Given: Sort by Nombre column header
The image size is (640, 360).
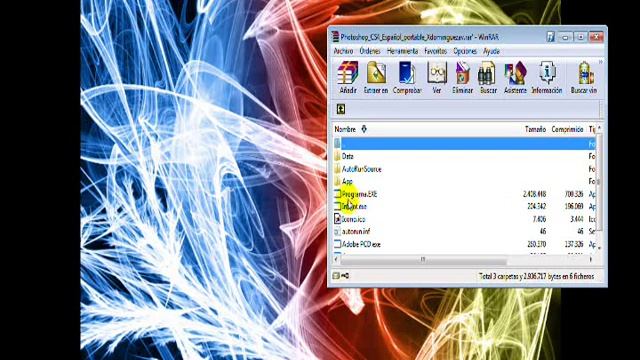Looking at the screenshot, I should [345, 129].
